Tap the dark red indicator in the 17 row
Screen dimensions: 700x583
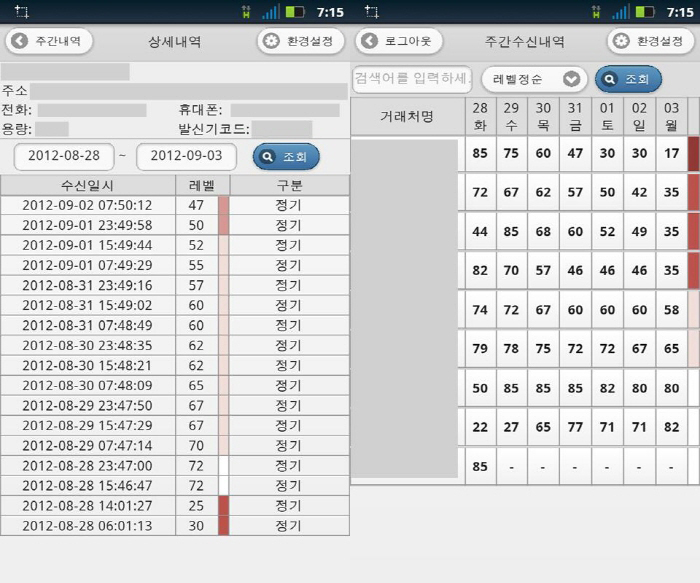click(693, 153)
